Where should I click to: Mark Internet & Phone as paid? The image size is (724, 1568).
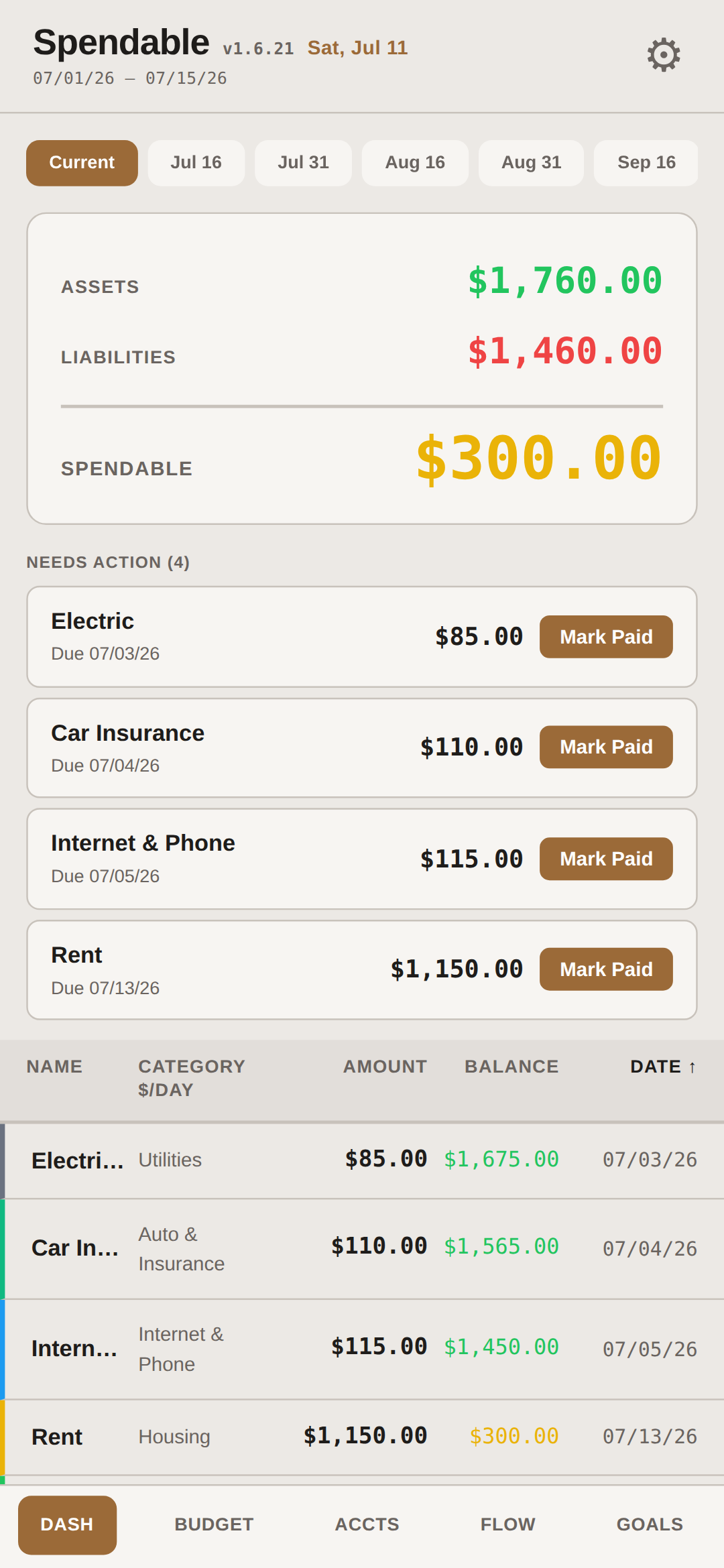pyautogui.click(x=606, y=859)
